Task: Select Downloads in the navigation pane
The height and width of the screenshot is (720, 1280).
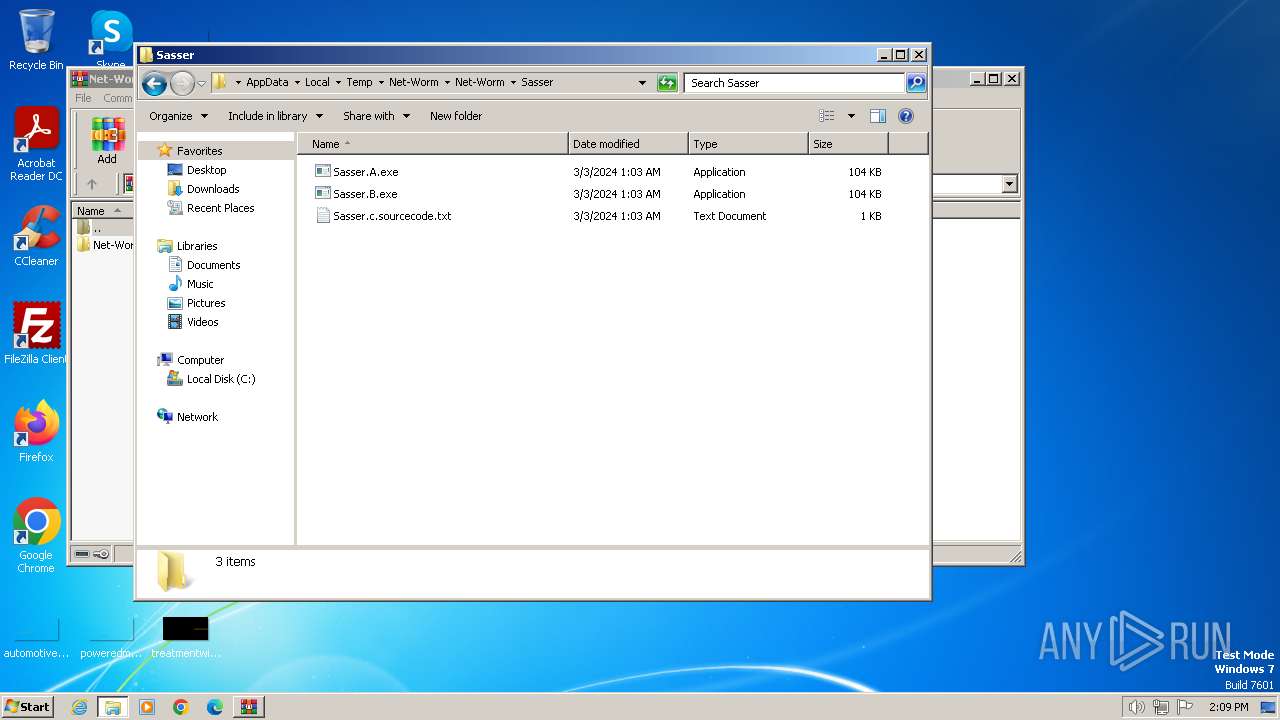Action: 213,189
